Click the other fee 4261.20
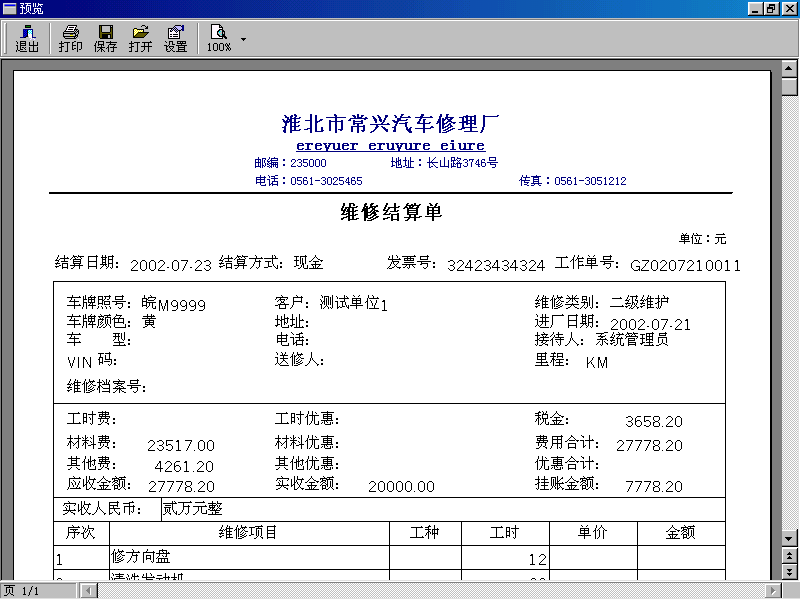Screen dimensions: 800x600 point(184,466)
